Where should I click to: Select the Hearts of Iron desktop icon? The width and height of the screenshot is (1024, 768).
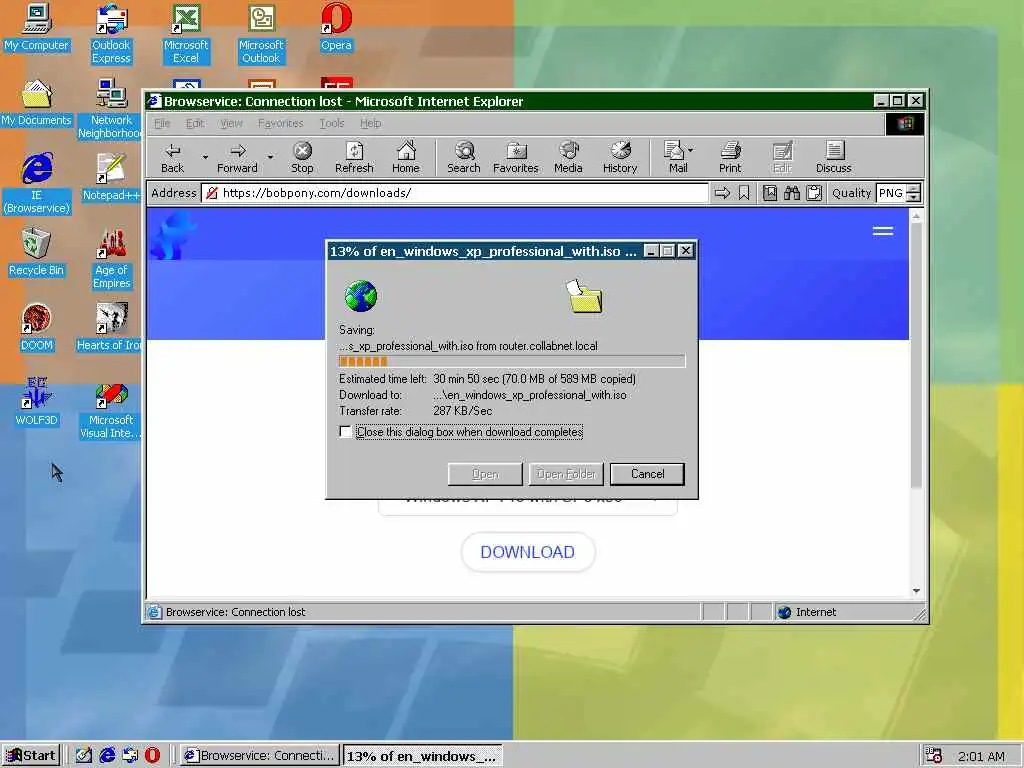click(x=109, y=327)
